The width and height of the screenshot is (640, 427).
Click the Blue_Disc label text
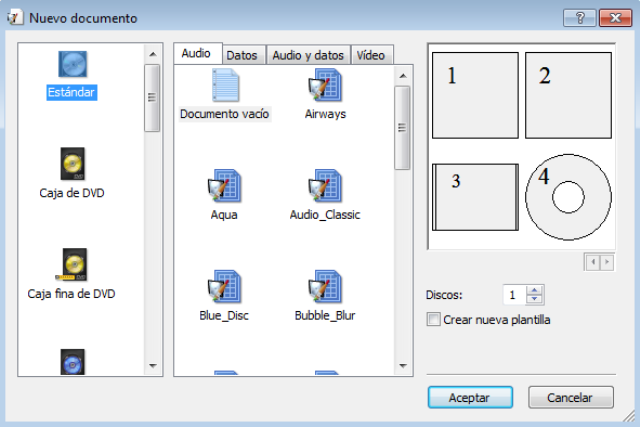[224, 315]
